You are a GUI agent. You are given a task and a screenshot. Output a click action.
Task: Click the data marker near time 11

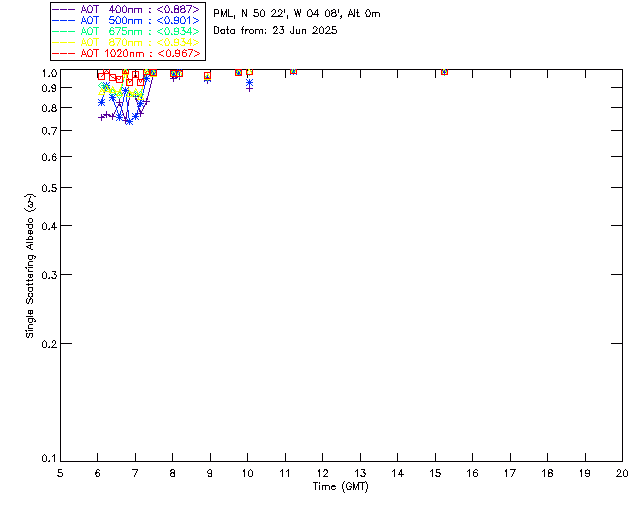coord(293,71)
